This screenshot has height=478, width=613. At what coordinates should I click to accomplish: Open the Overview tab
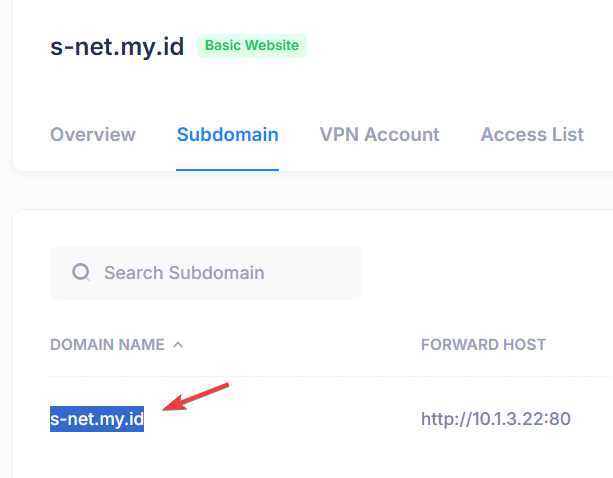[x=93, y=134]
